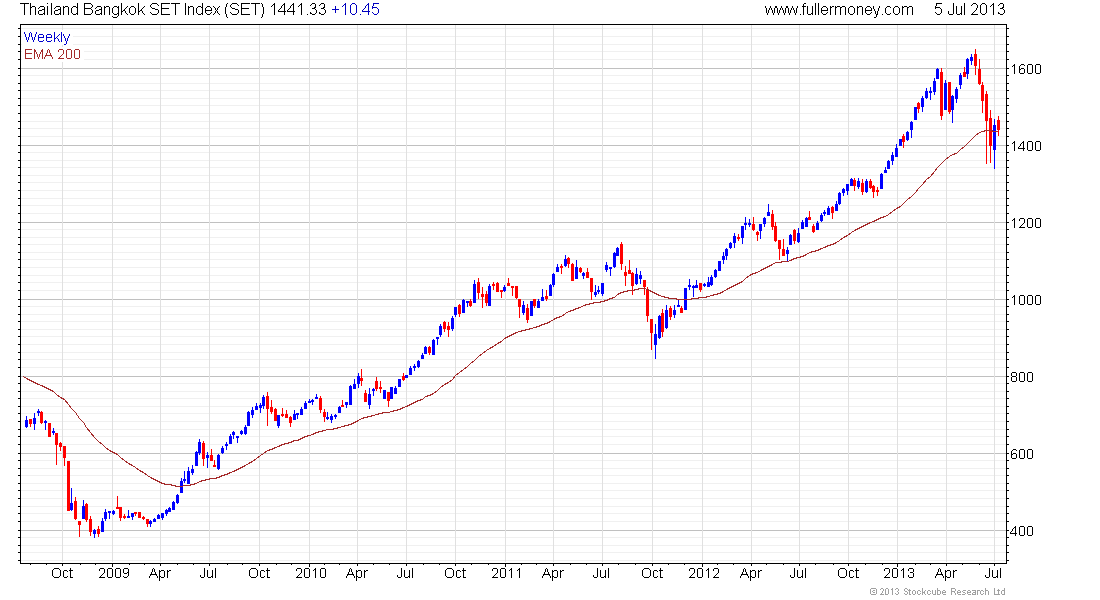Click the +10.45 change value
The height and width of the screenshot is (600, 1100).
point(355,10)
